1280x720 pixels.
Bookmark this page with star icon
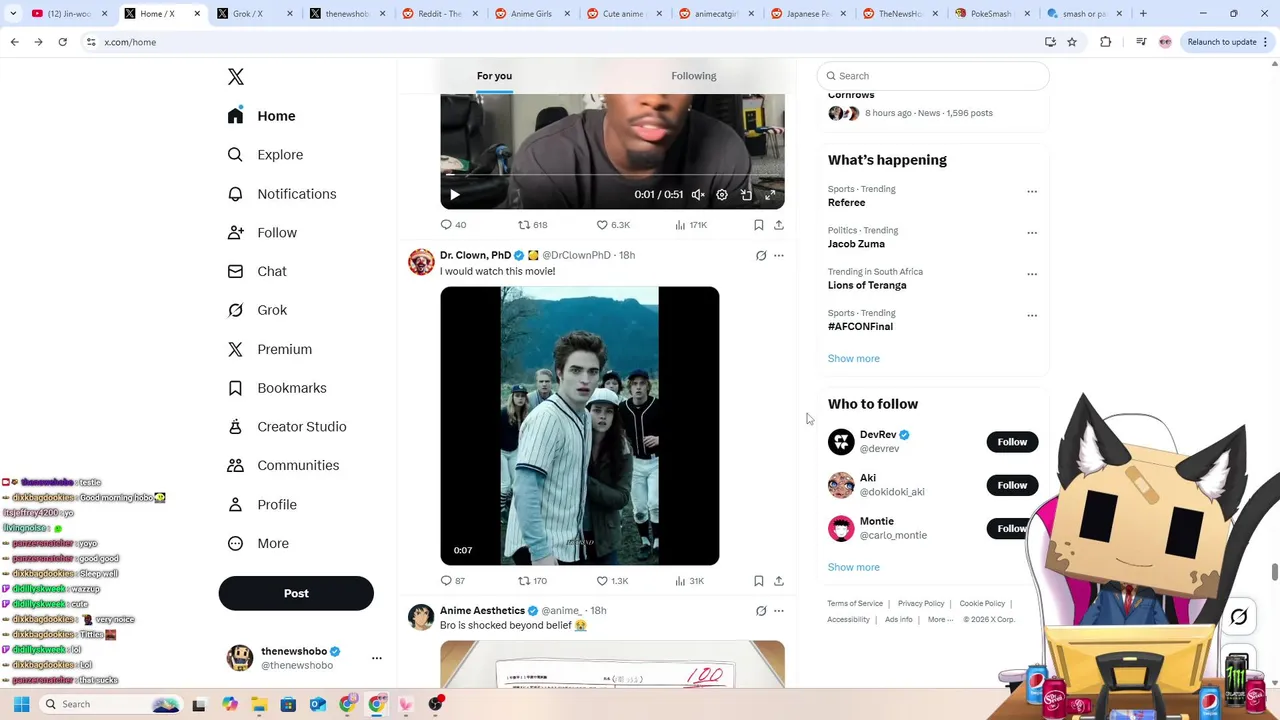[1072, 42]
